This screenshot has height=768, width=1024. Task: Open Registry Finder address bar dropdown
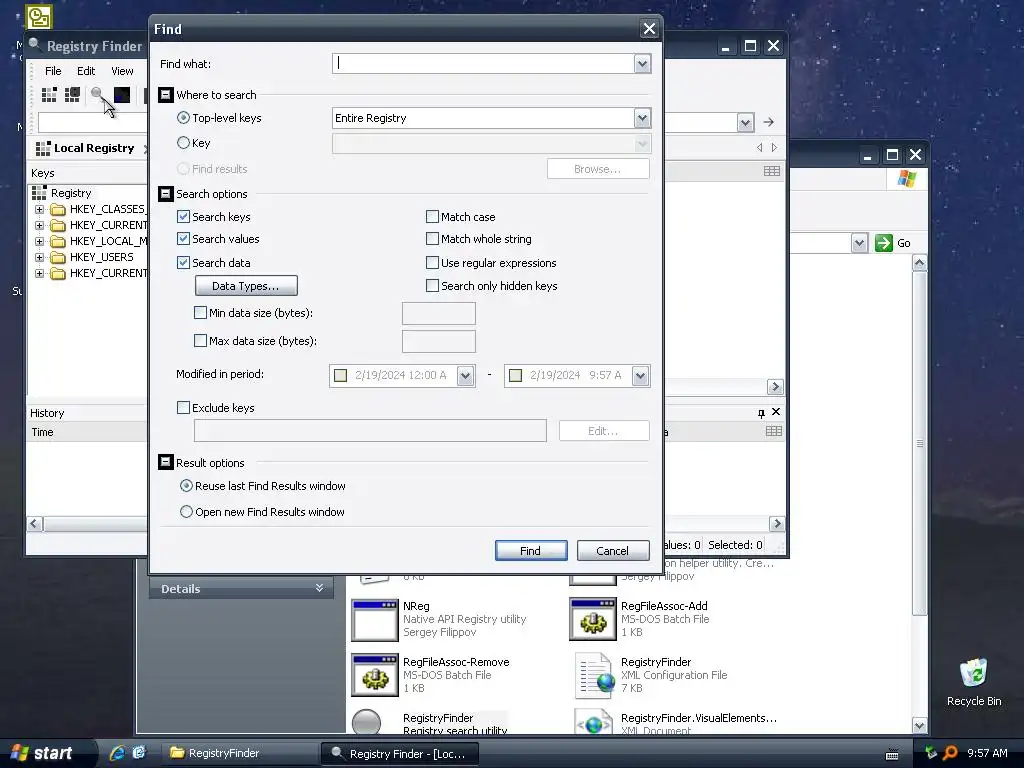click(745, 122)
